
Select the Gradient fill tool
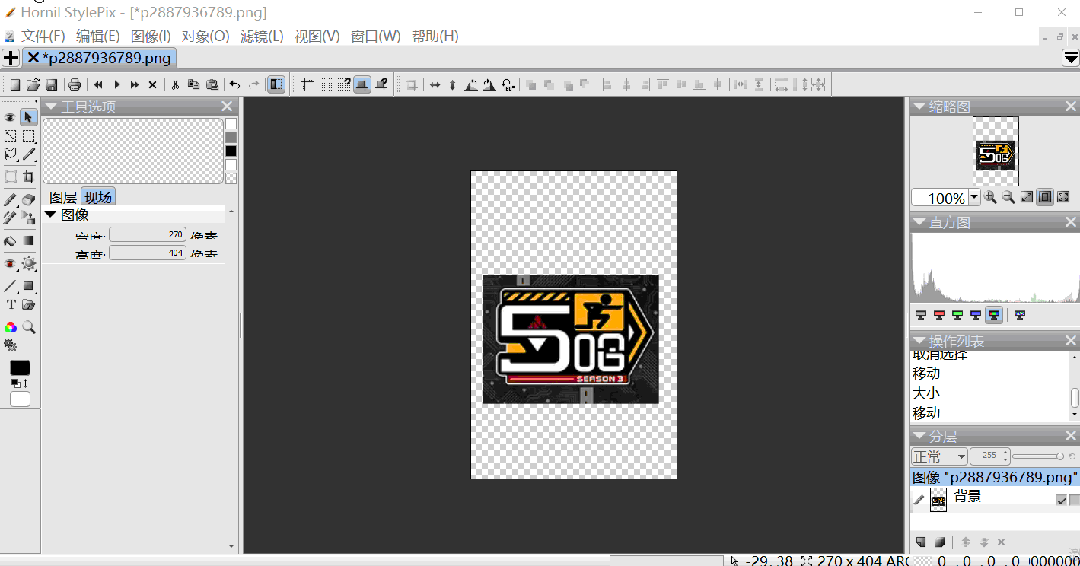click(28, 241)
